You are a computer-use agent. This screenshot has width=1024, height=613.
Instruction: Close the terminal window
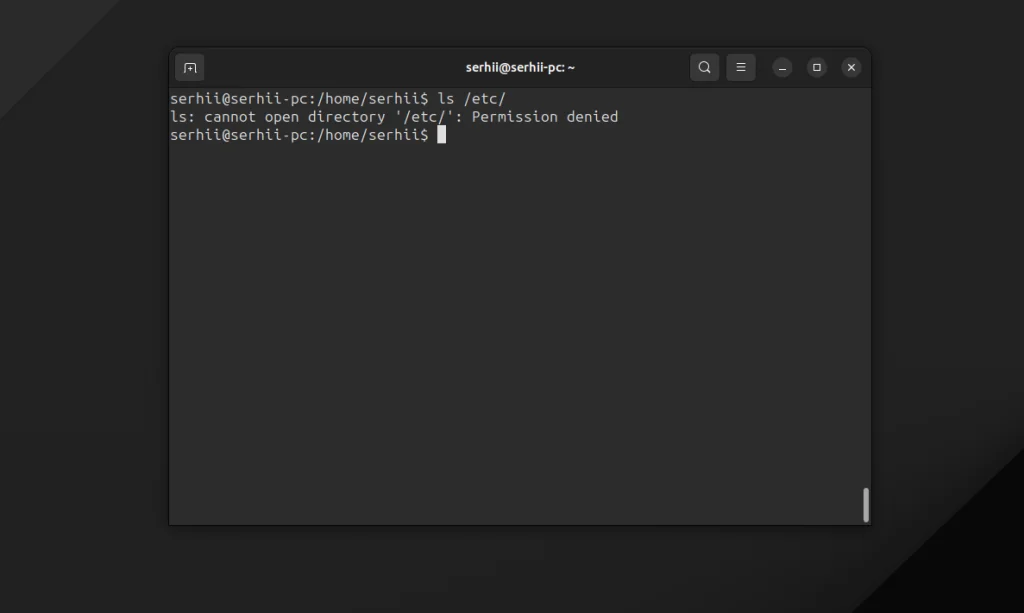coord(851,67)
